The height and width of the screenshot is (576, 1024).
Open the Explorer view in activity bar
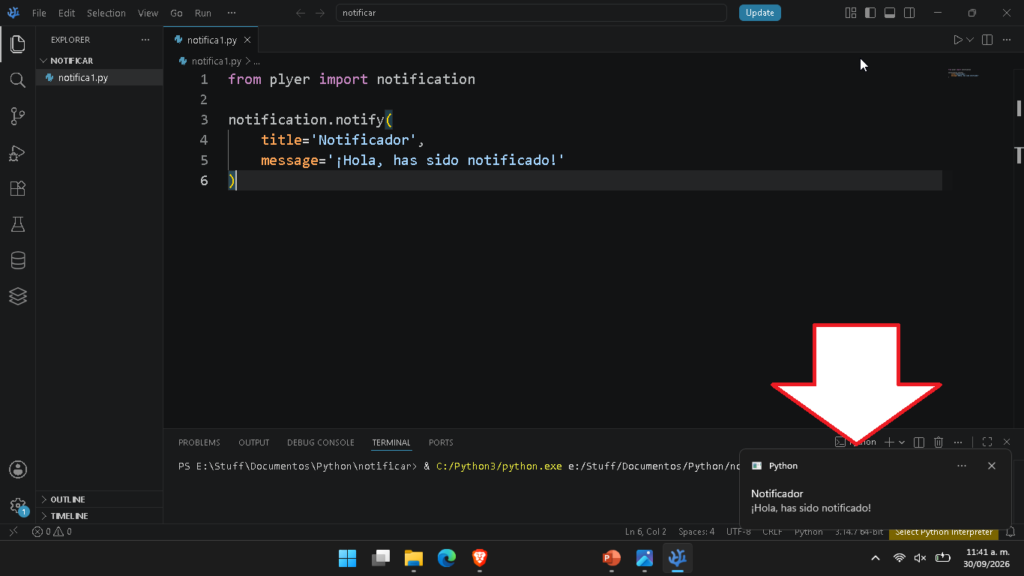coord(18,44)
